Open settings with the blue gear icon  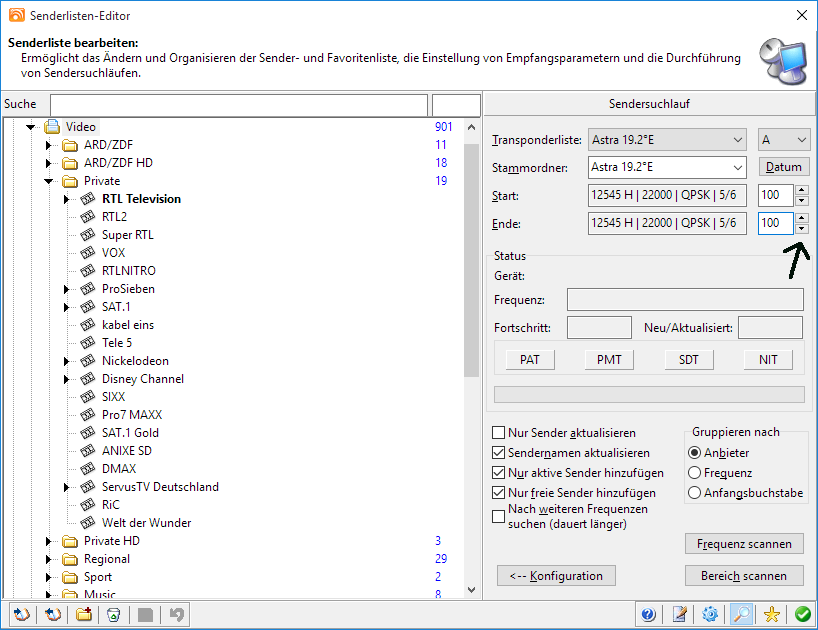[710, 614]
